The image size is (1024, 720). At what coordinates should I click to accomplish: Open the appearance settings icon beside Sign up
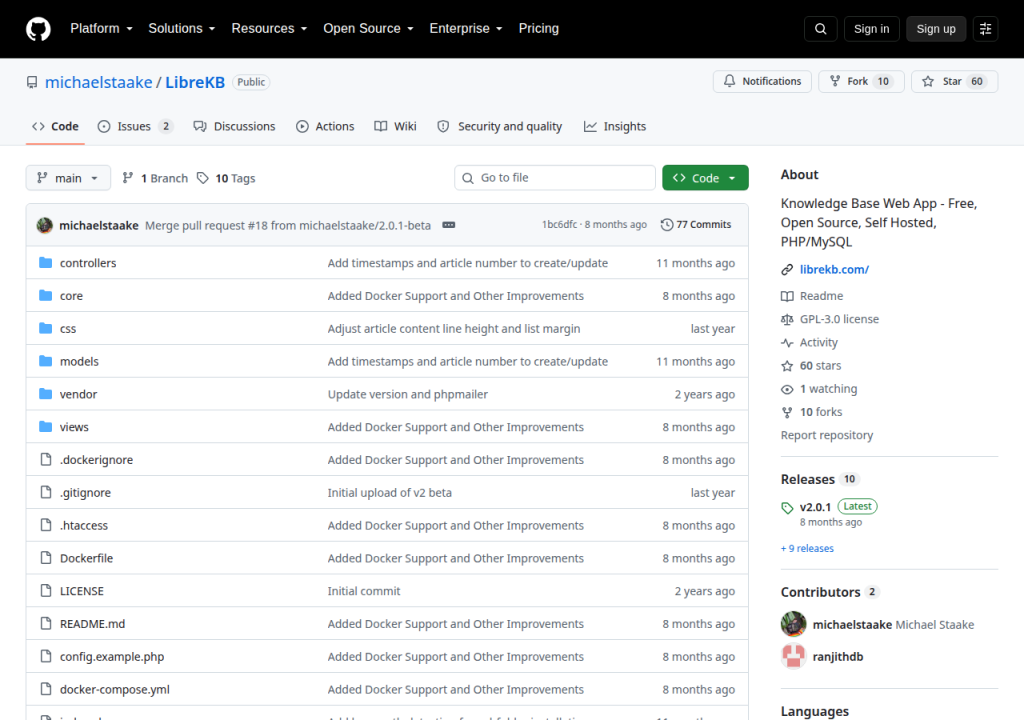[x=985, y=29]
